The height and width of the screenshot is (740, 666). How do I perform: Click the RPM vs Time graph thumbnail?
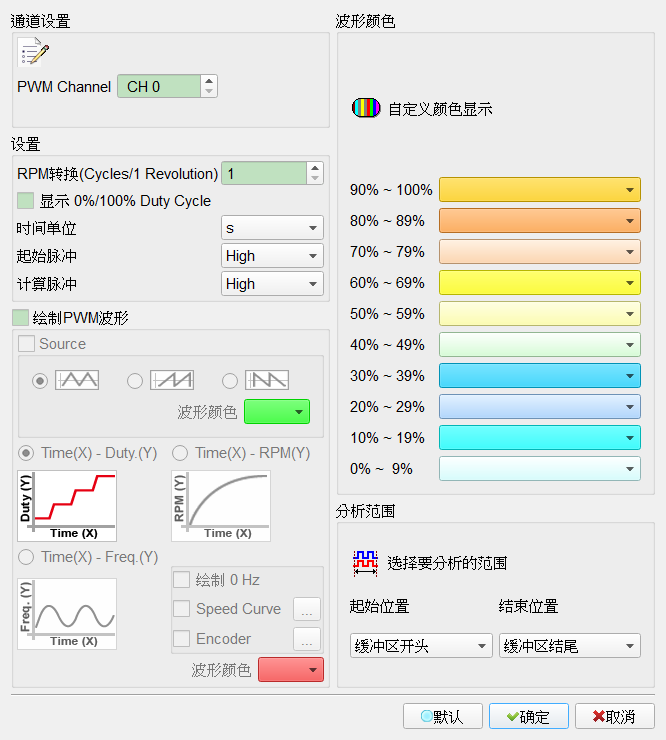click(221, 506)
